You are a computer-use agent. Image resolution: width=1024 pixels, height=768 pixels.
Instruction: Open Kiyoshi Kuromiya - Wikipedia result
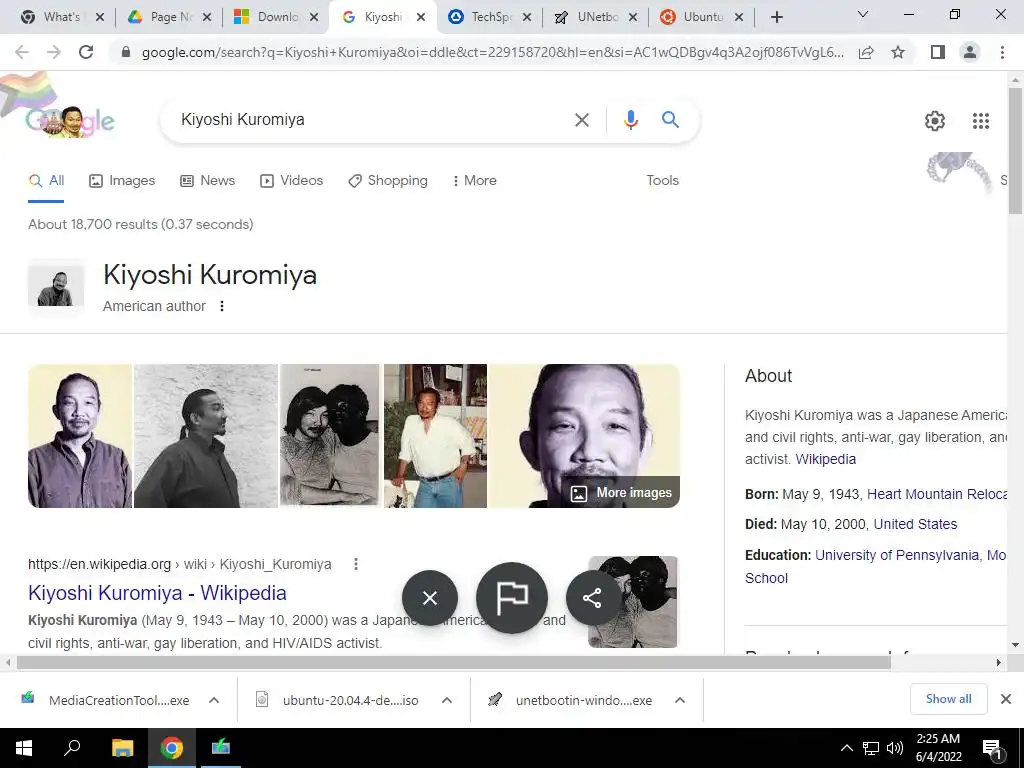(157, 593)
